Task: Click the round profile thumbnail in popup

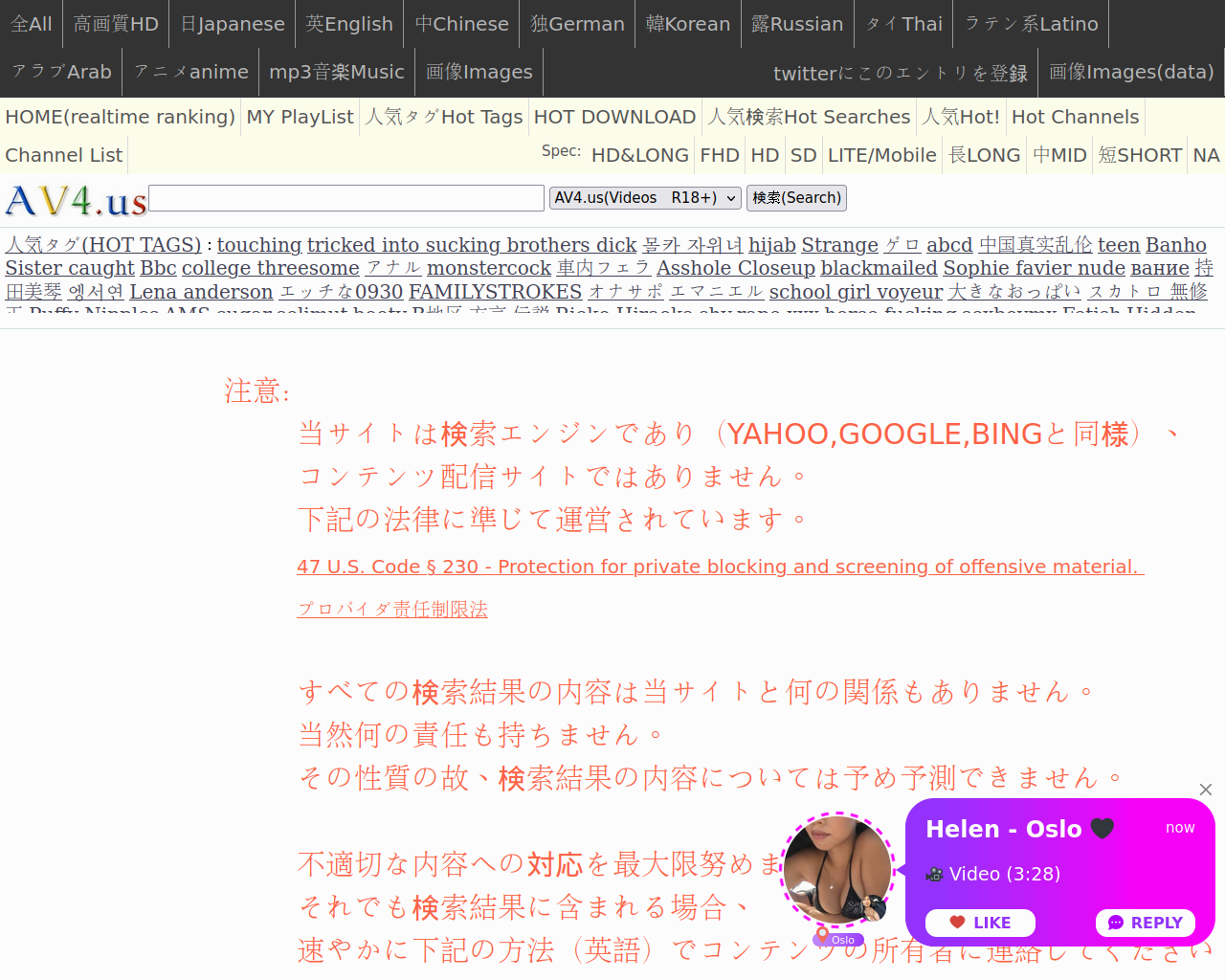Action: 838,869
